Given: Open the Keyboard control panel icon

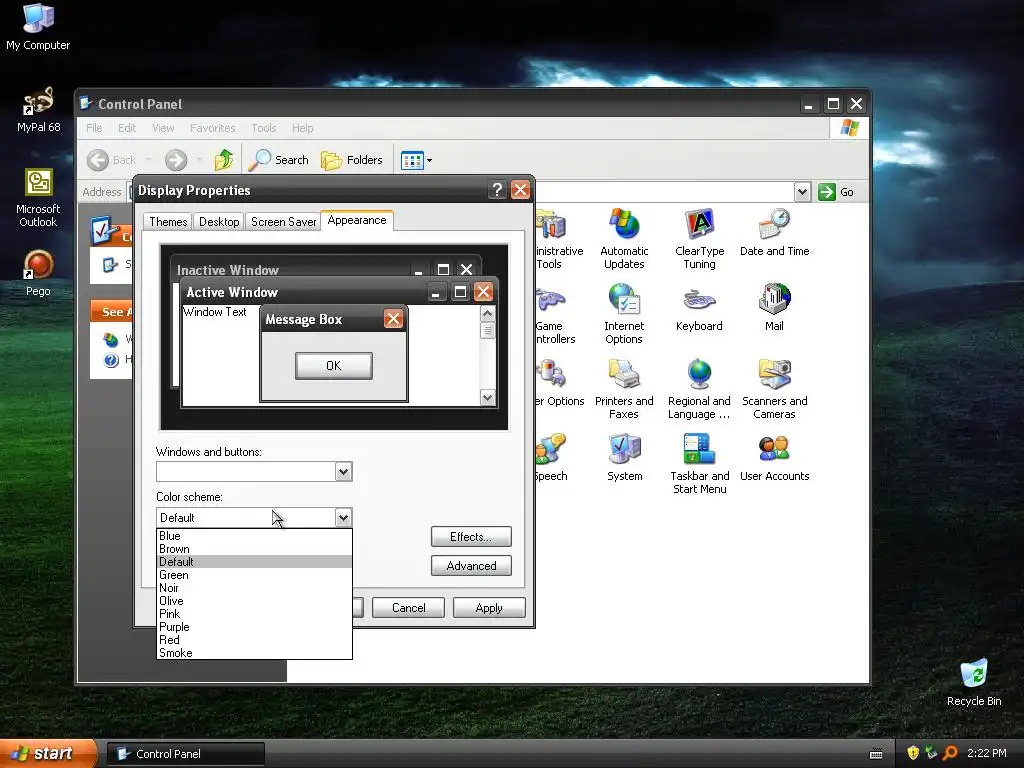Looking at the screenshot, I should click(699, 308).
